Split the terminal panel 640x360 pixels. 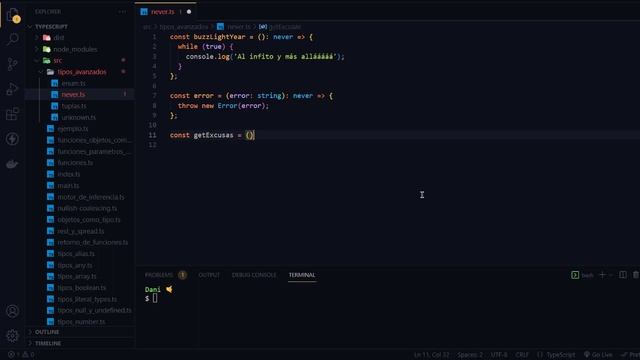click(x=623, y=275)
